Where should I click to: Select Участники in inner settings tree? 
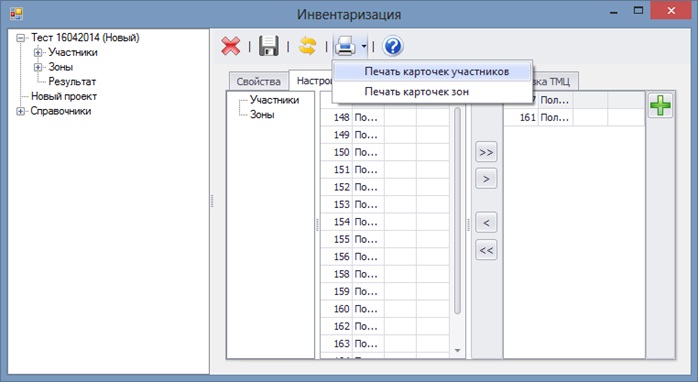[274, 100]
